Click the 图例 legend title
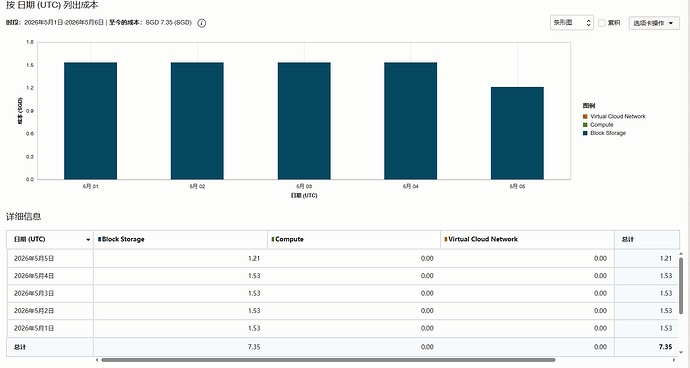The width and height of the screenshot is (690, 368). 589,106
